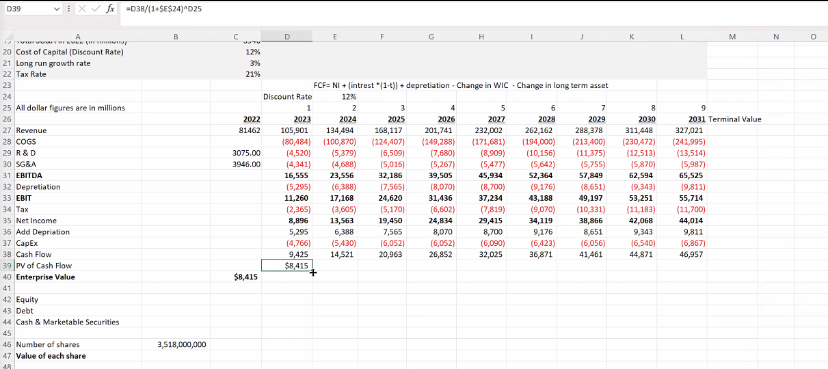Select the 3% growth rate value

pyautogui.click(x=236, y=63)
